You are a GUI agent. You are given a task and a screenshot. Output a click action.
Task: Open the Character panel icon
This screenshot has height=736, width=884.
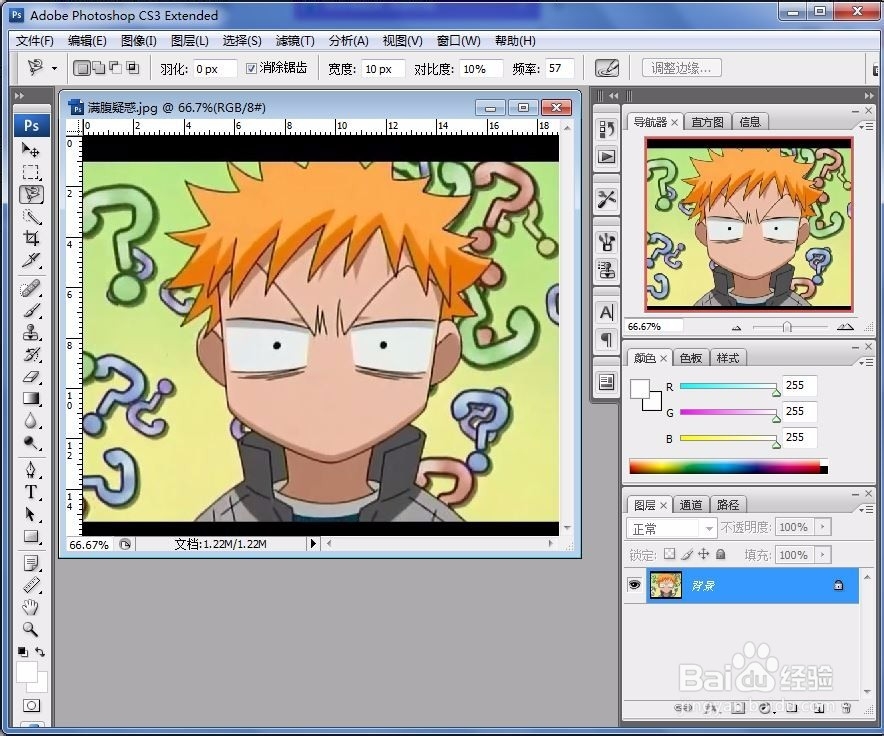(x=607, y=312)
